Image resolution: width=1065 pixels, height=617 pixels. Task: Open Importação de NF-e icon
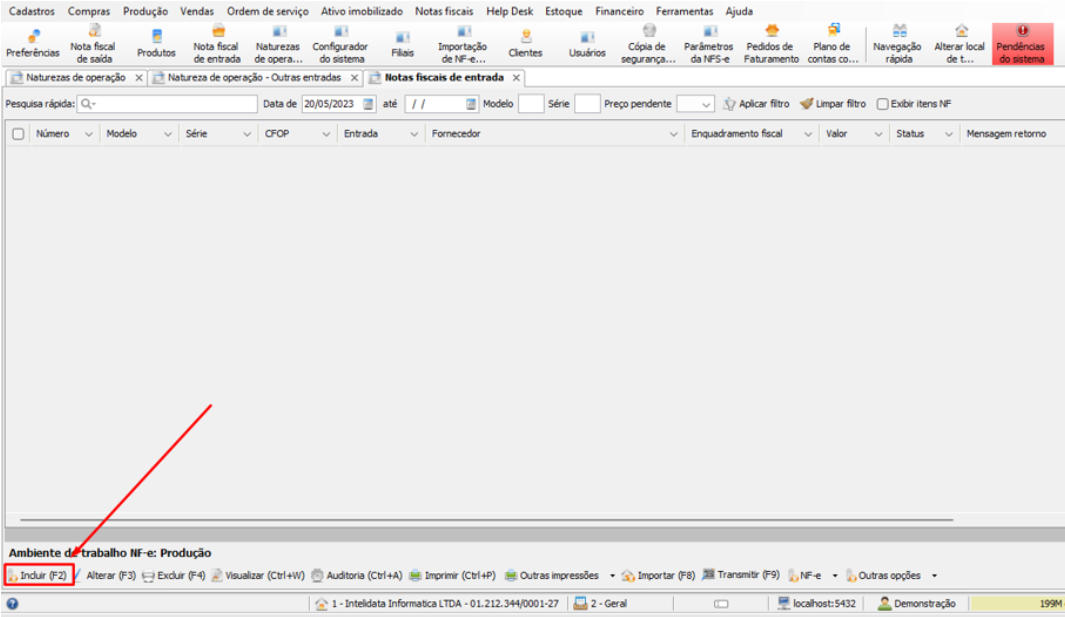(x=463, y=43)
